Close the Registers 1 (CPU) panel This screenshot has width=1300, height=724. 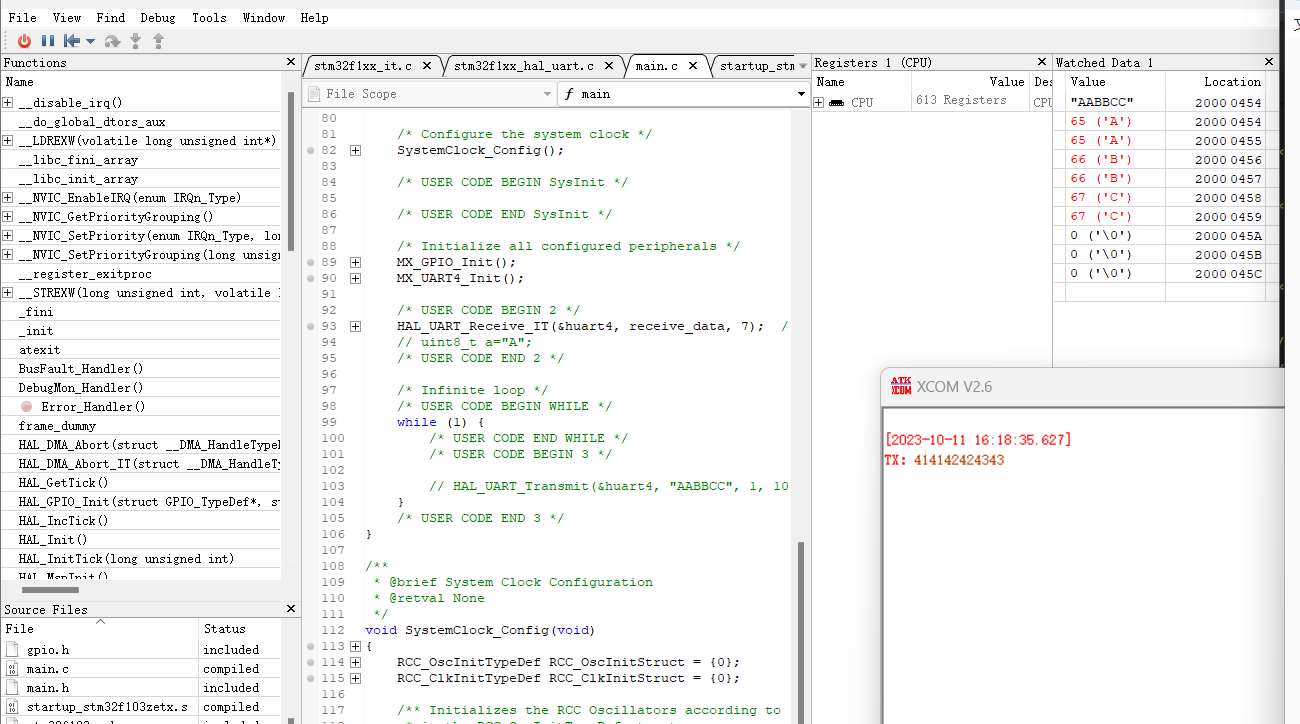[x=1041, y=62]
